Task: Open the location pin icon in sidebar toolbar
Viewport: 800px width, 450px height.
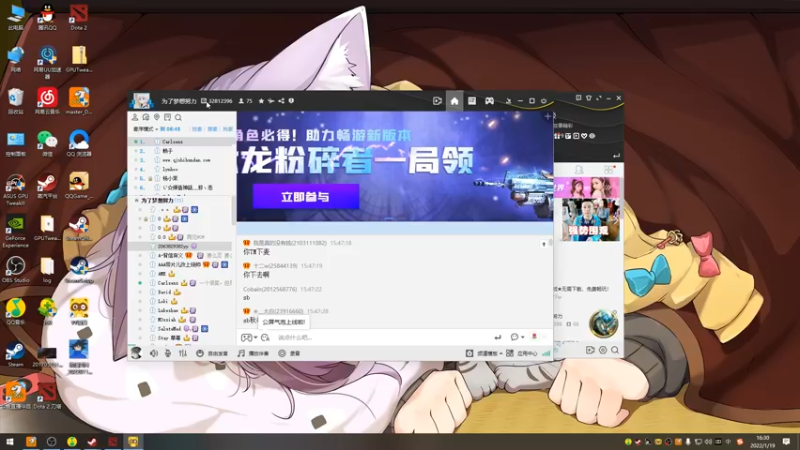Action: coord(157,117)
